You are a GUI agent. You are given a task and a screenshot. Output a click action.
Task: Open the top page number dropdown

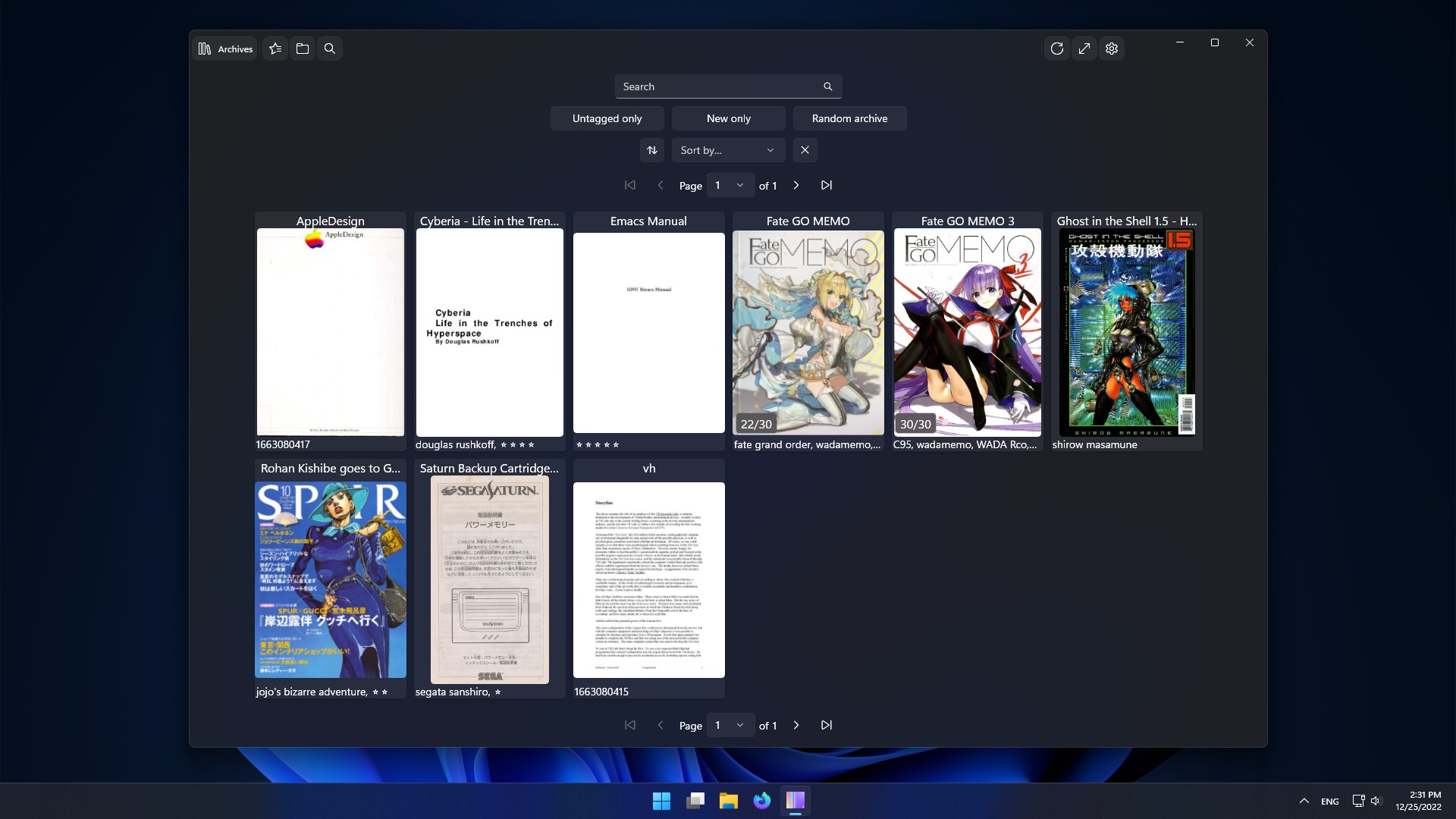pos(730,185)
